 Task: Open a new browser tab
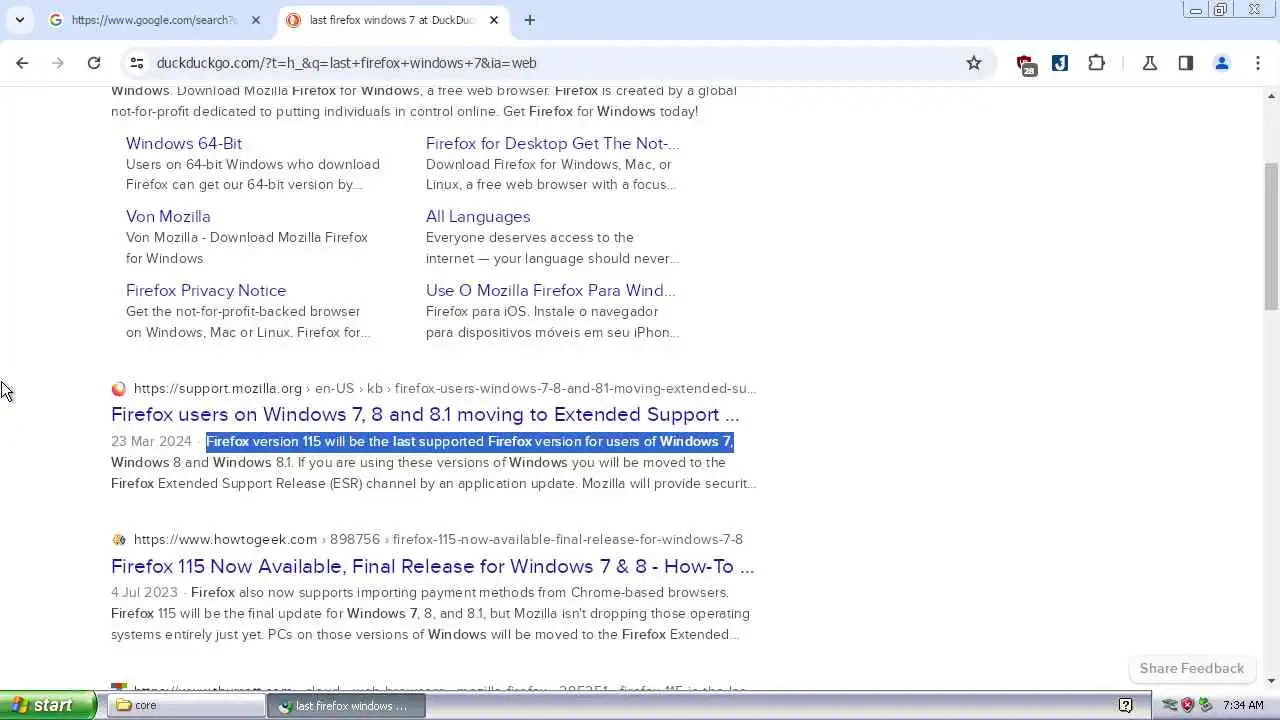(x=530, y=20)
